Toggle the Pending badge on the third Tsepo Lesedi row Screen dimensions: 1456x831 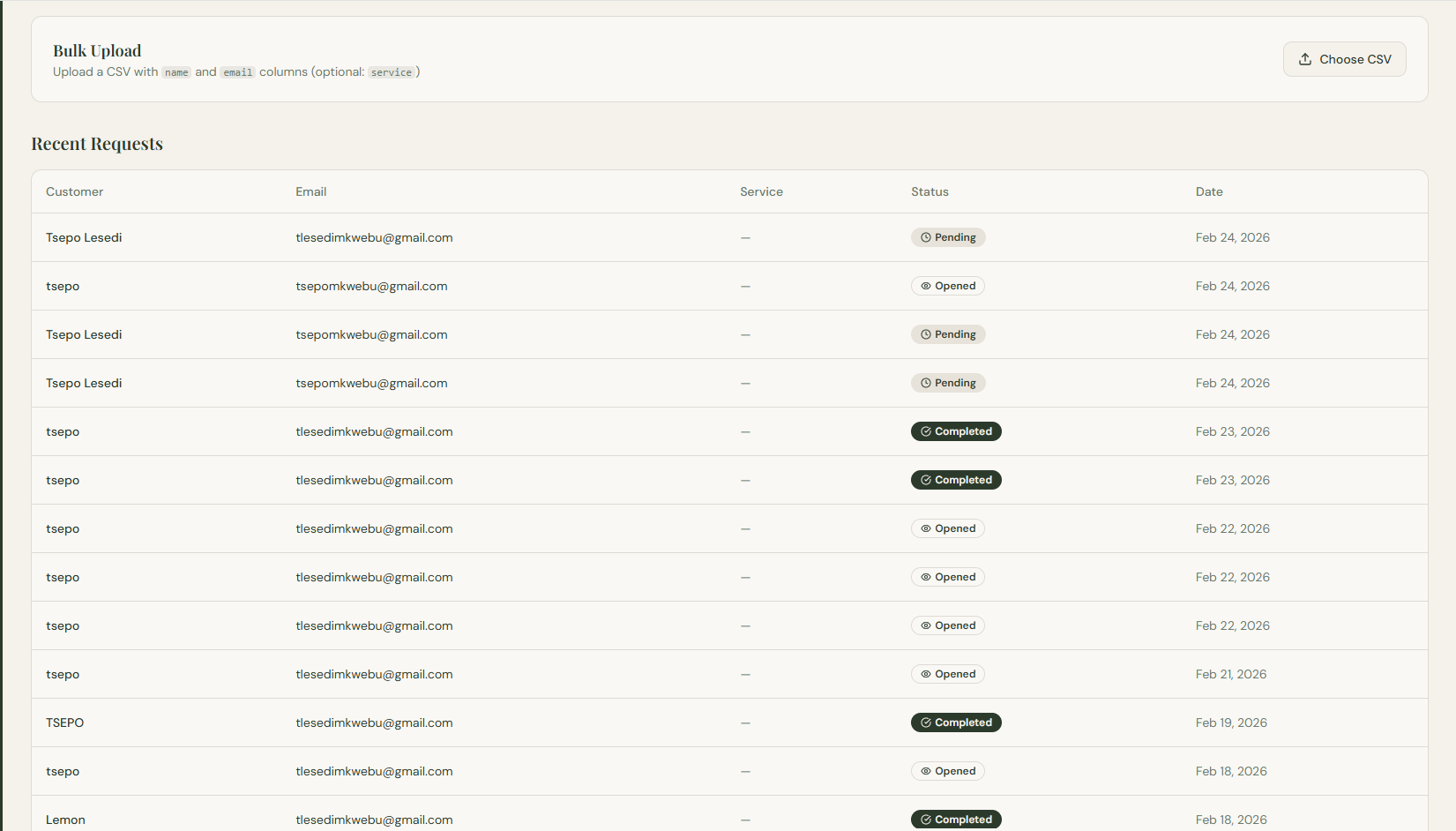point(948,382)
